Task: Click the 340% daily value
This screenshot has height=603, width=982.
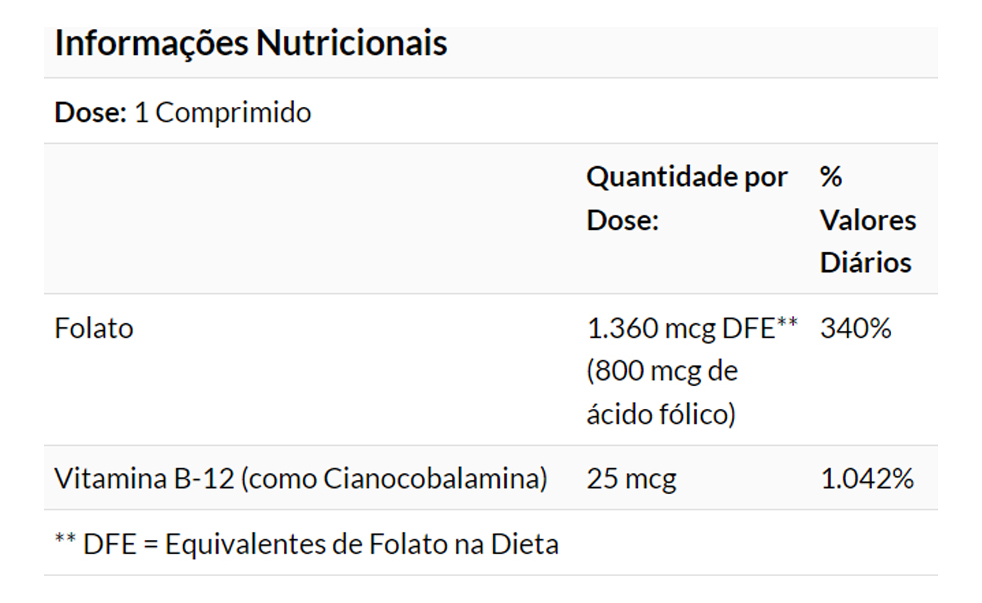Action: click(x=855, y=328)
